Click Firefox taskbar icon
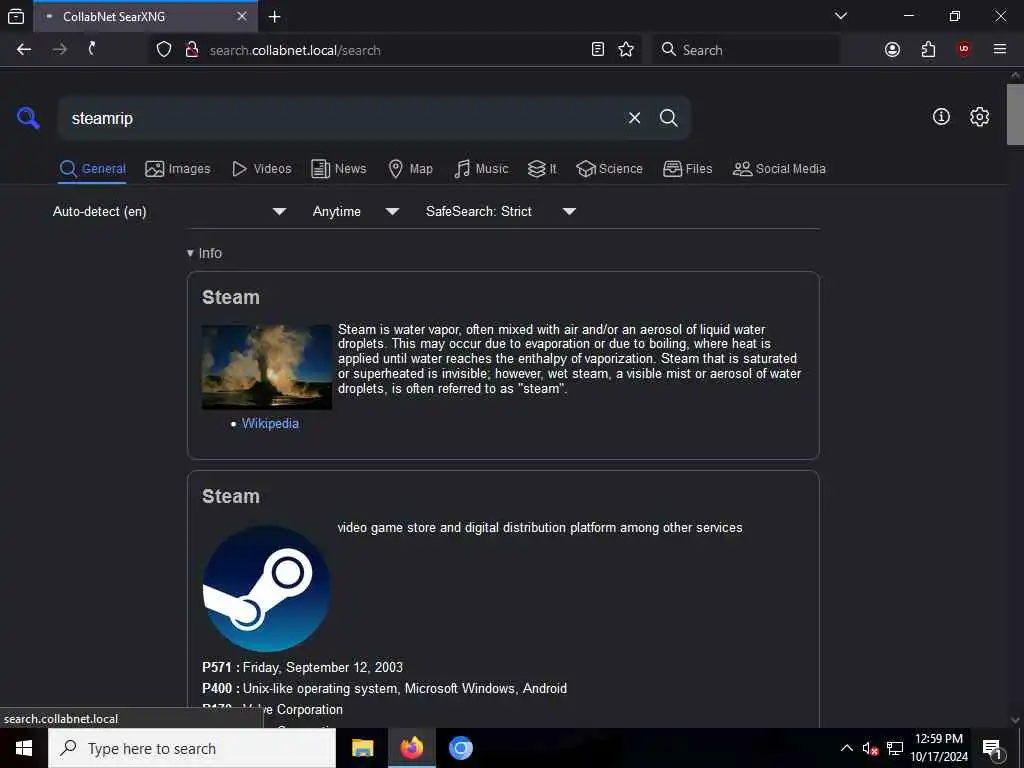 tap(411, 748)
